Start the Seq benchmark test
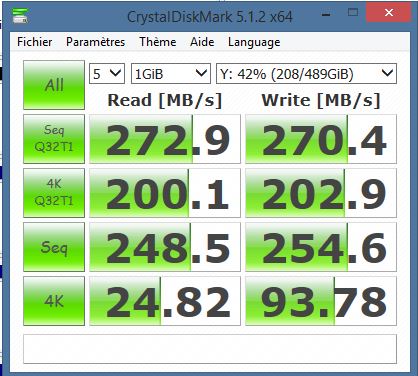418x376 pixels. coord(54,247)
